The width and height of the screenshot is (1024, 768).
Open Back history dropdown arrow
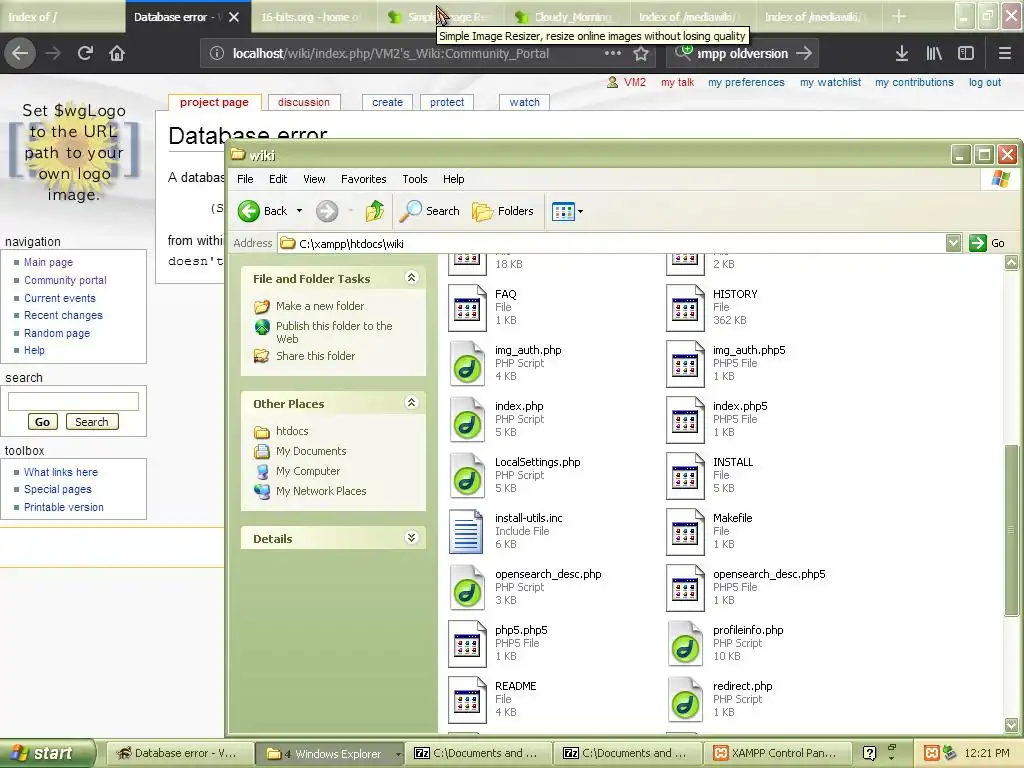pos(300,211)
